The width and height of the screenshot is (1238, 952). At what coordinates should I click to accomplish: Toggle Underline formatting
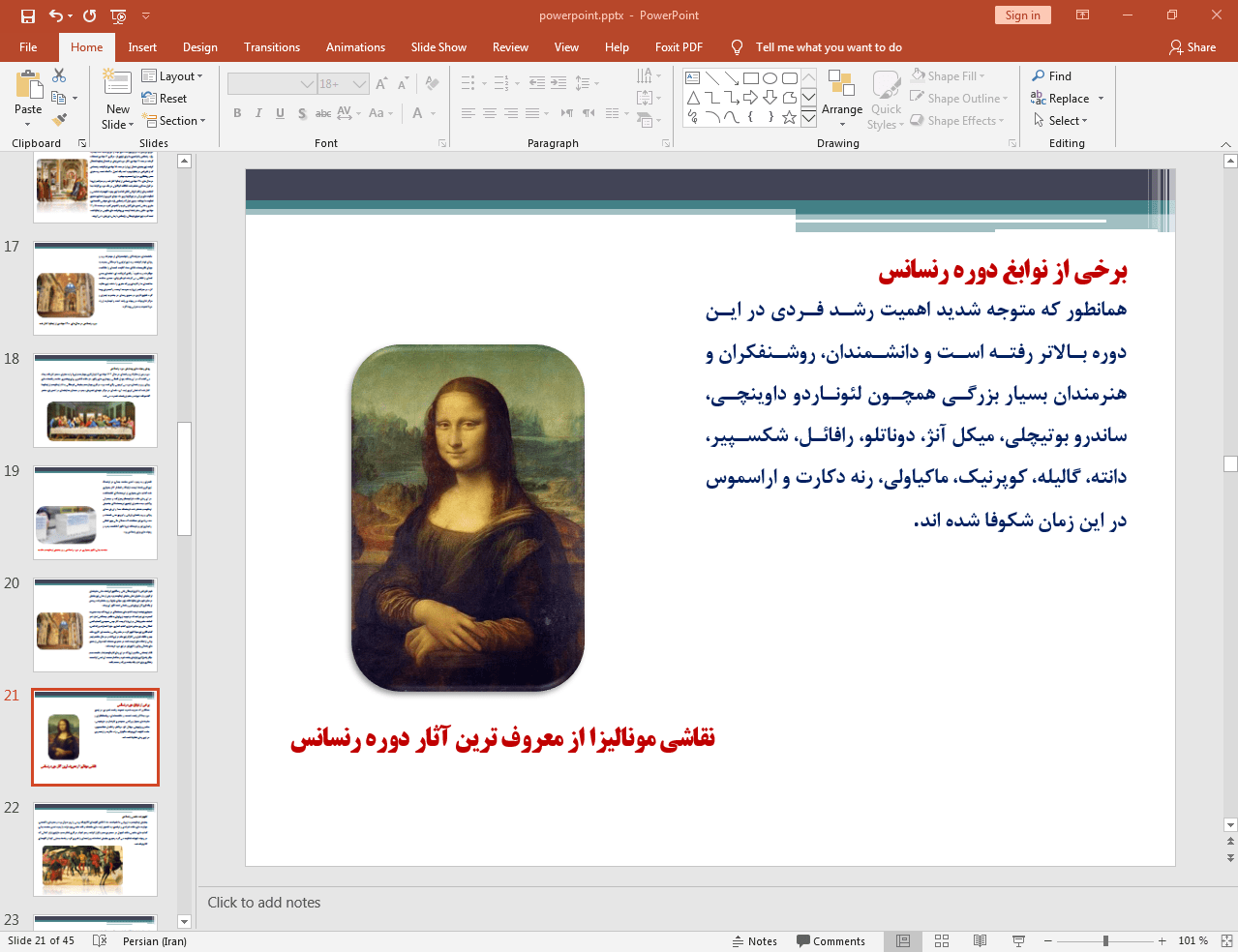click(x=280, y=113)
